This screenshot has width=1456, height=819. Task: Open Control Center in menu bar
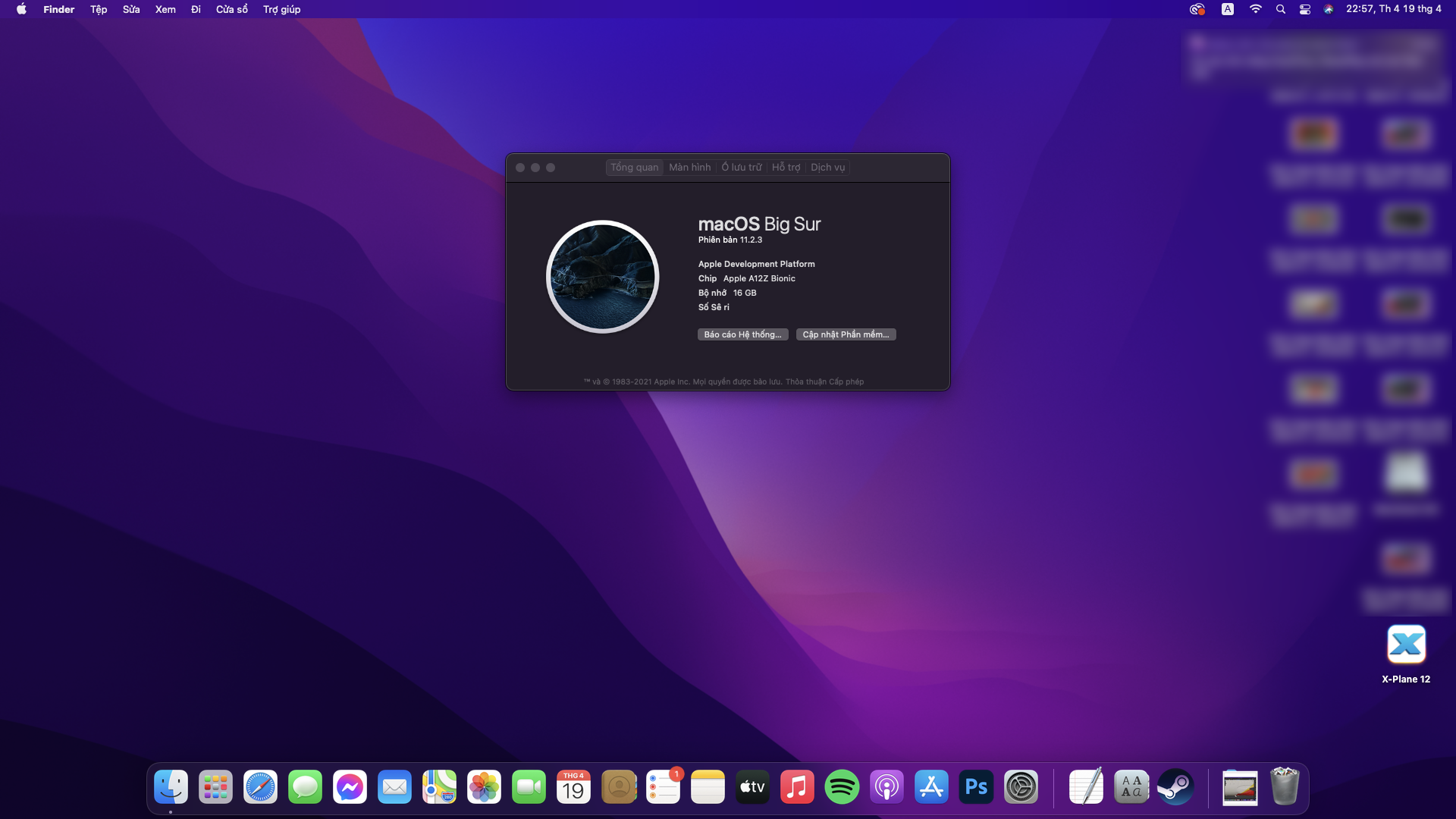point(1304,9)
